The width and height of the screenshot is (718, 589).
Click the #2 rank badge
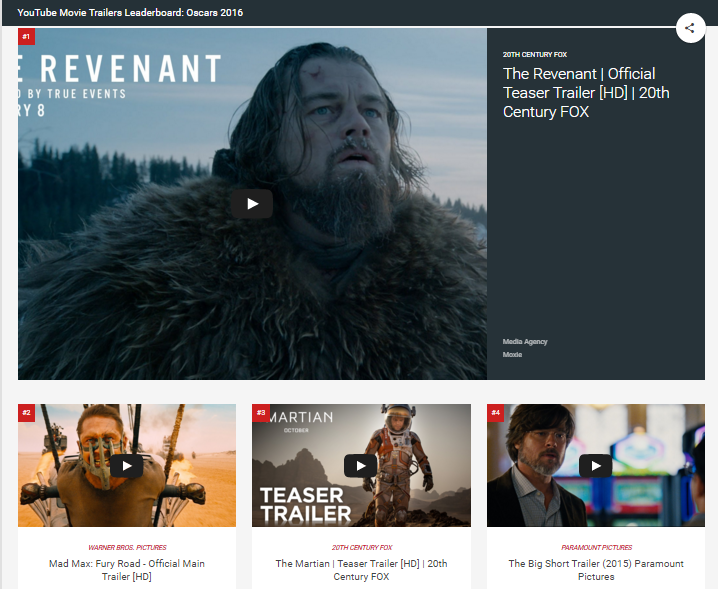click(26, 412)
